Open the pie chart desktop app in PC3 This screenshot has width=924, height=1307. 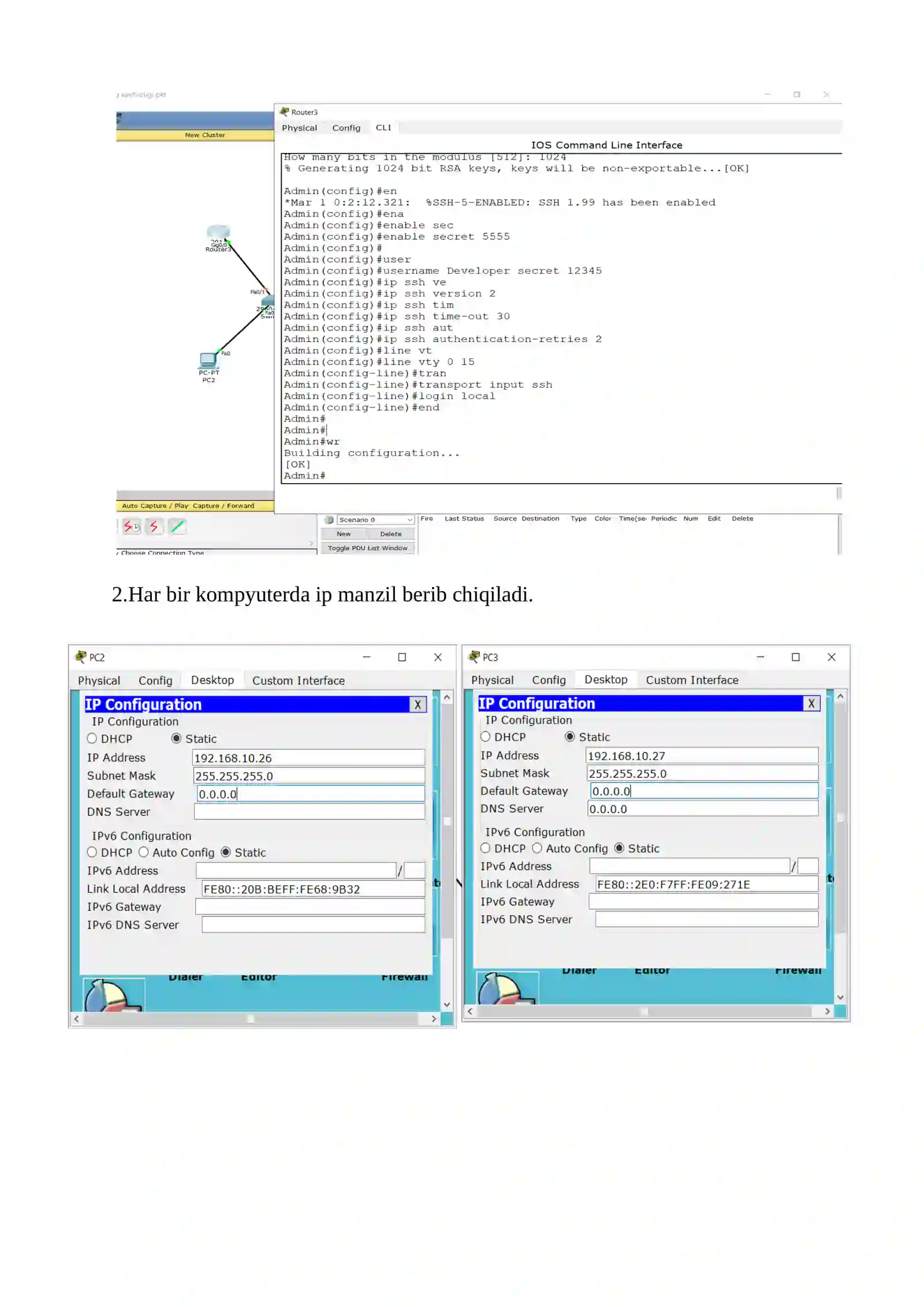pyautogui.click(x=506, y=989)
